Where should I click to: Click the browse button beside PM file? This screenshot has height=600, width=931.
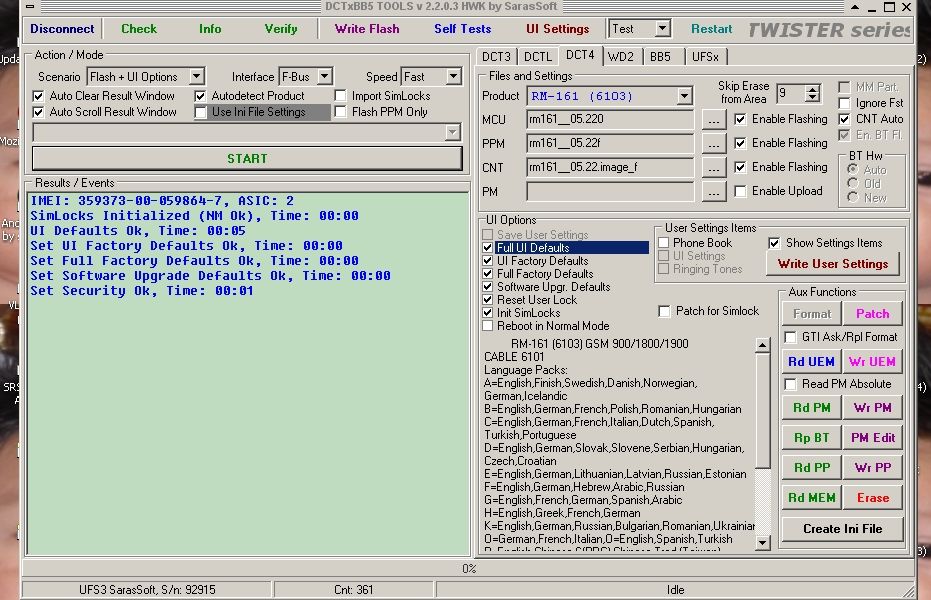pyautogui.click(x=713, y=192)
